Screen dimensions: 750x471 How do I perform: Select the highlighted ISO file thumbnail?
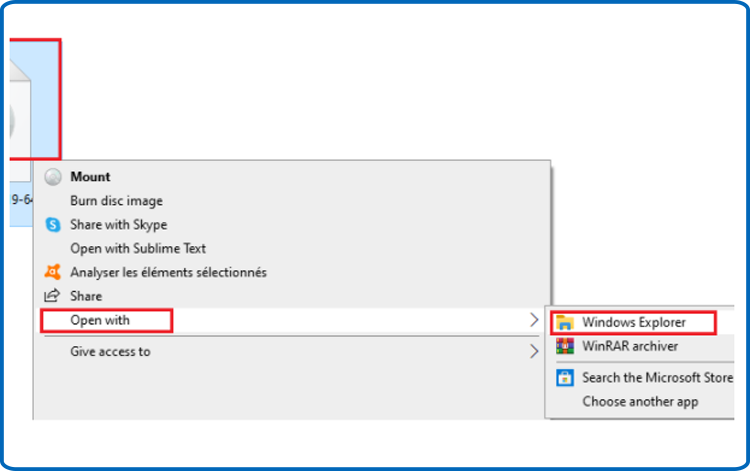[34, 99]
